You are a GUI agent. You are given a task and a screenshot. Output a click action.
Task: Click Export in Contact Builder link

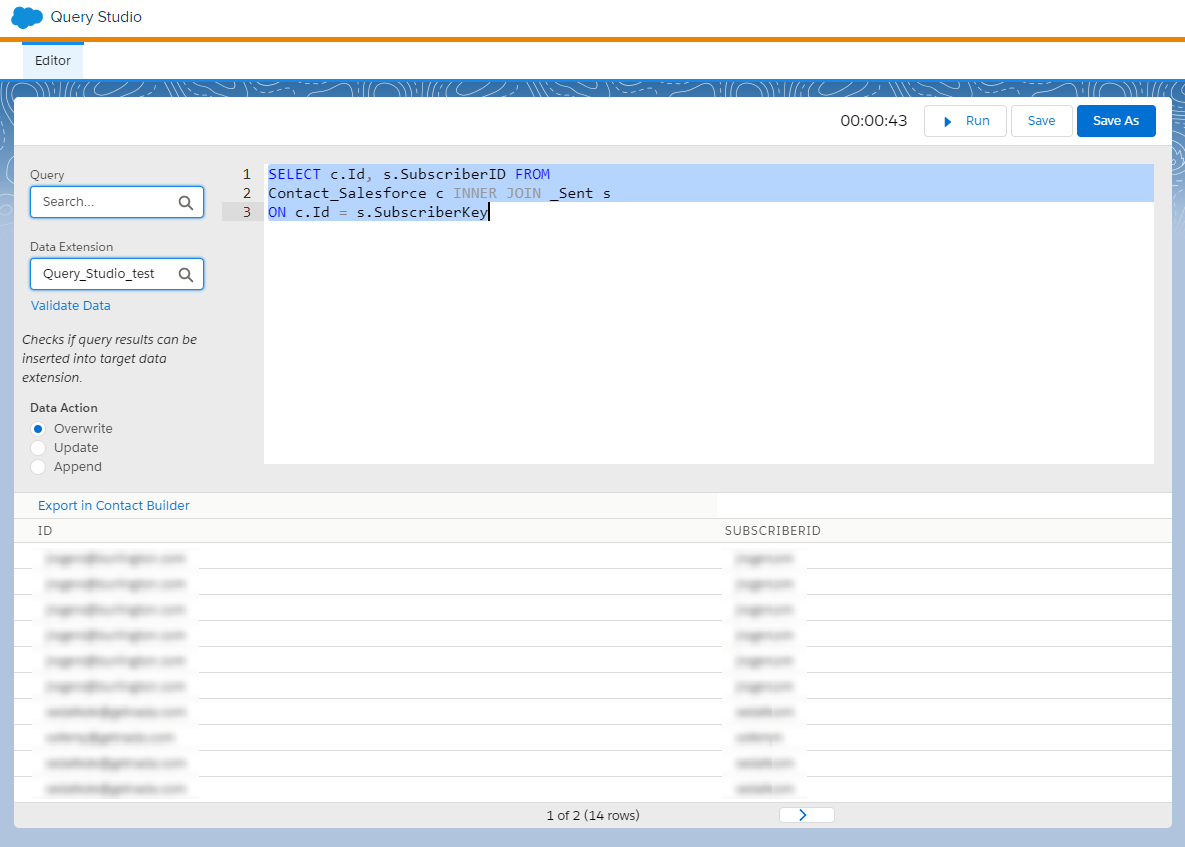click(x=114, y=506)
